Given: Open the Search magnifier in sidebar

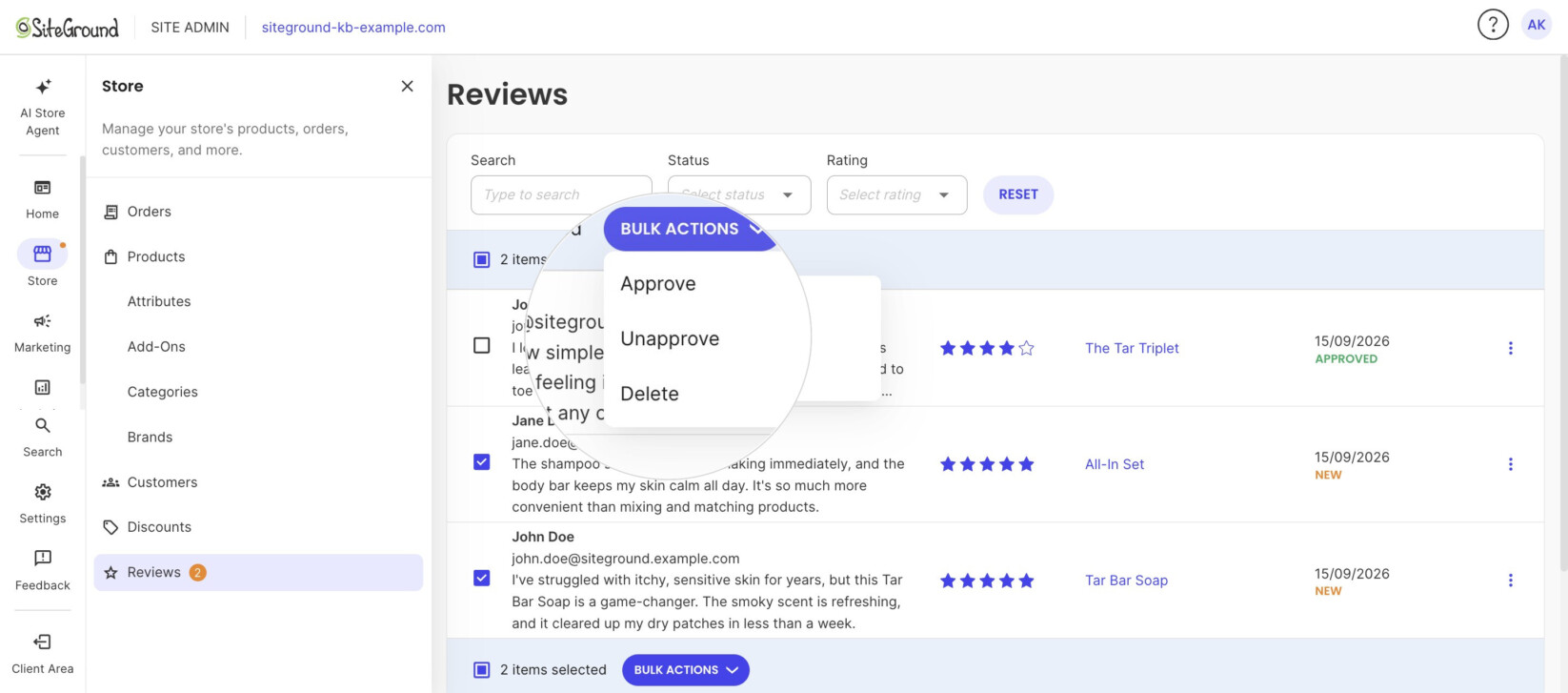Looking at the screenshot, I should coord(42,426).
